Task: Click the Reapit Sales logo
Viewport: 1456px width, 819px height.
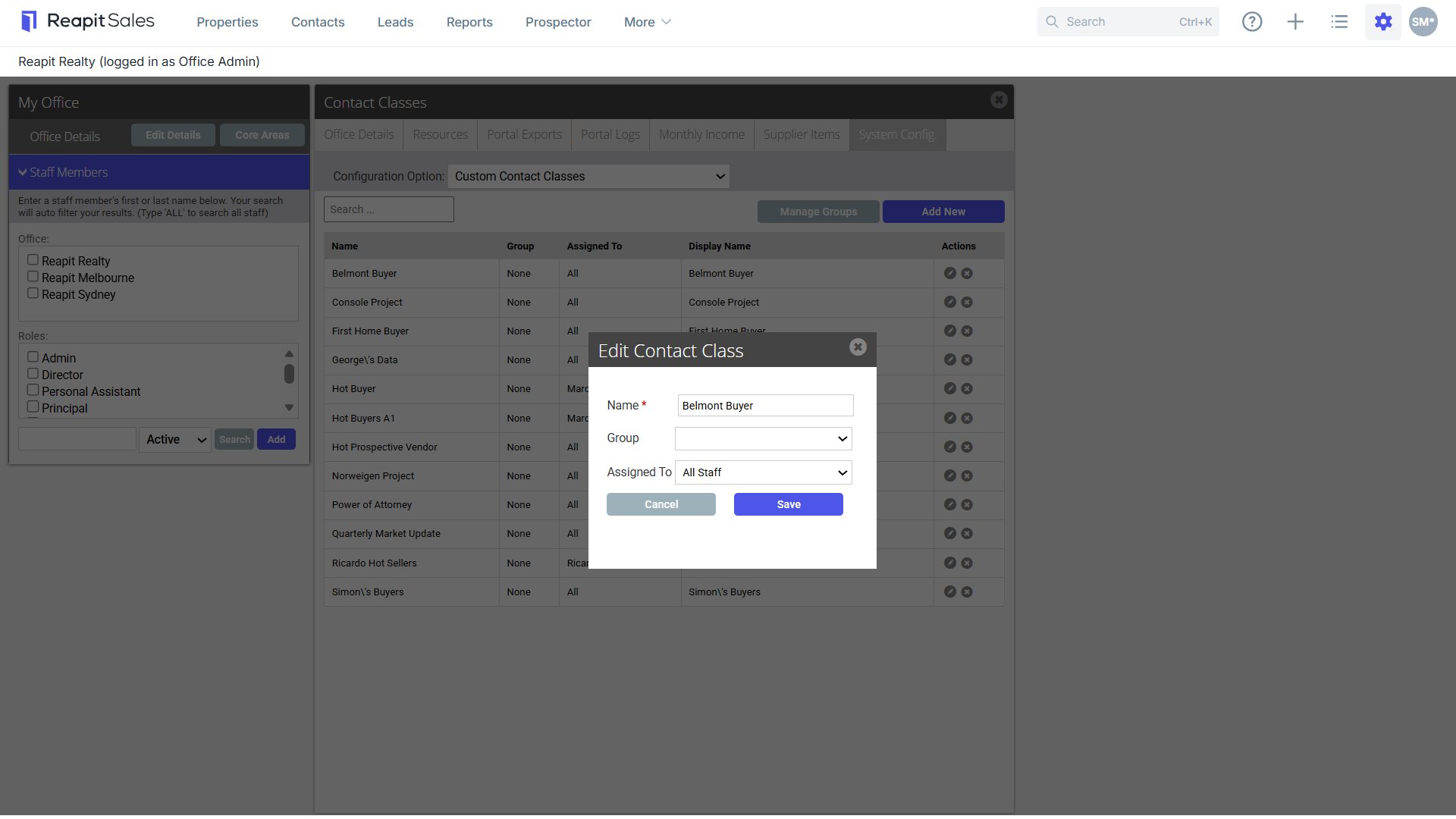Action: click(x=88, y=21)
